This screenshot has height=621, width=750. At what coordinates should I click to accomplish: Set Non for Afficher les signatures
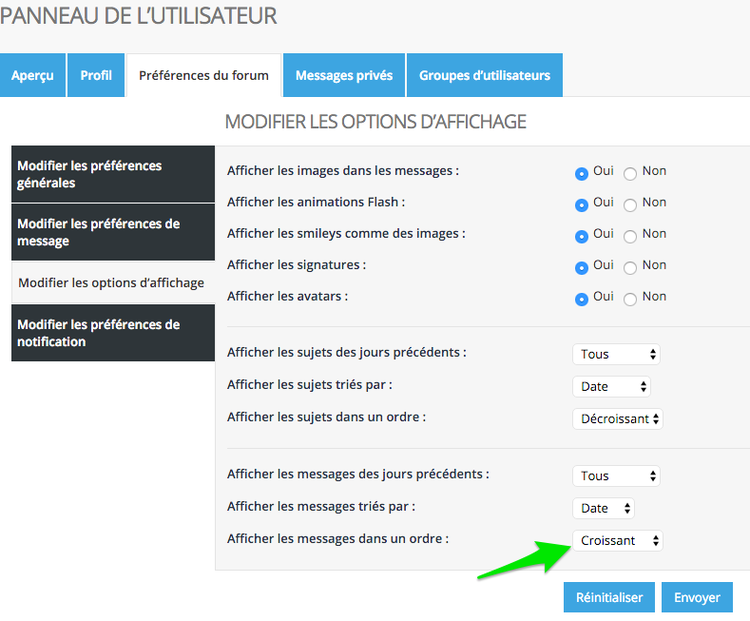(630, 268)
